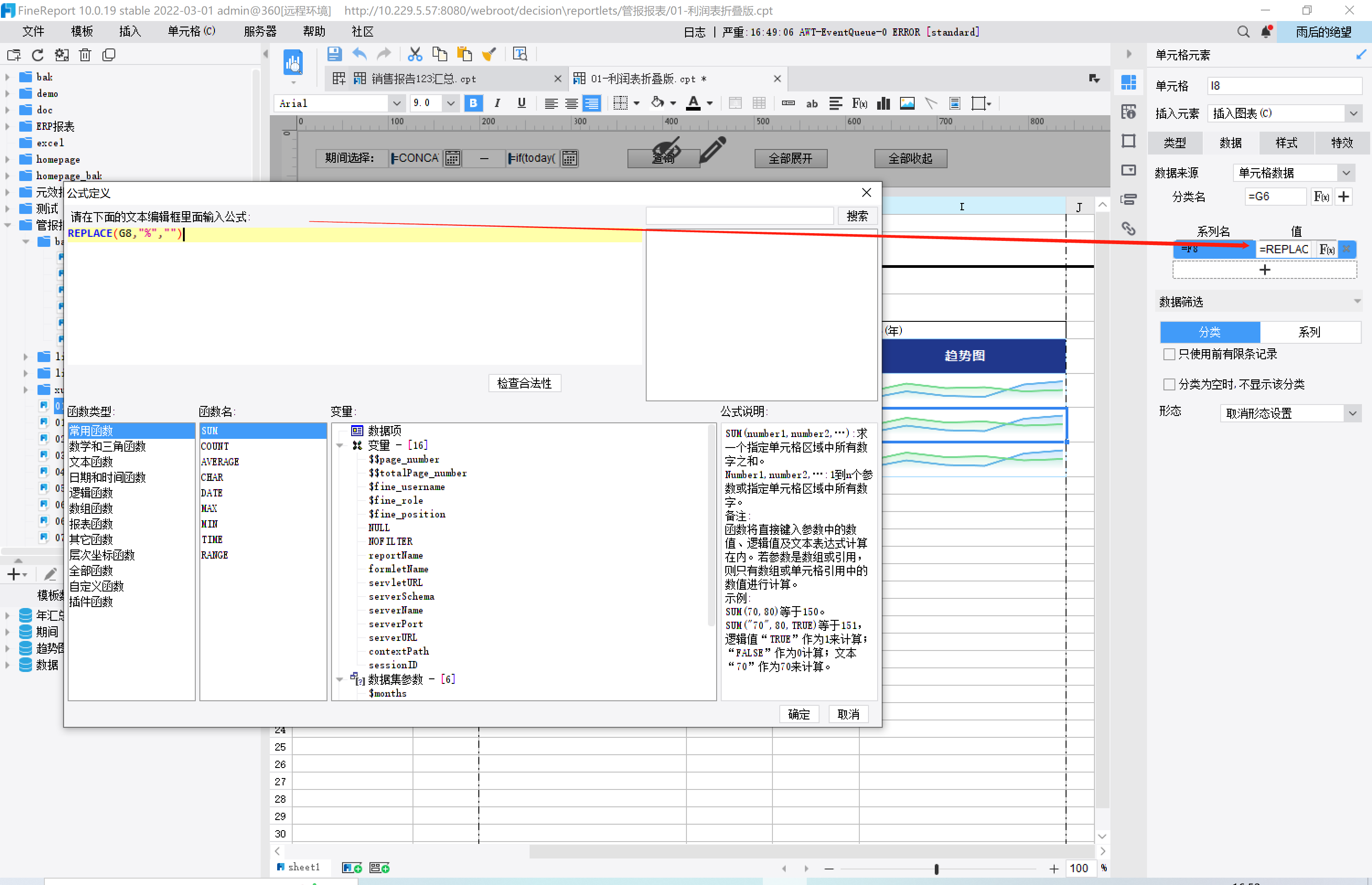Switch to 样式 tab in right panel
The image size is (1372, 885).
pos(1286,143)
